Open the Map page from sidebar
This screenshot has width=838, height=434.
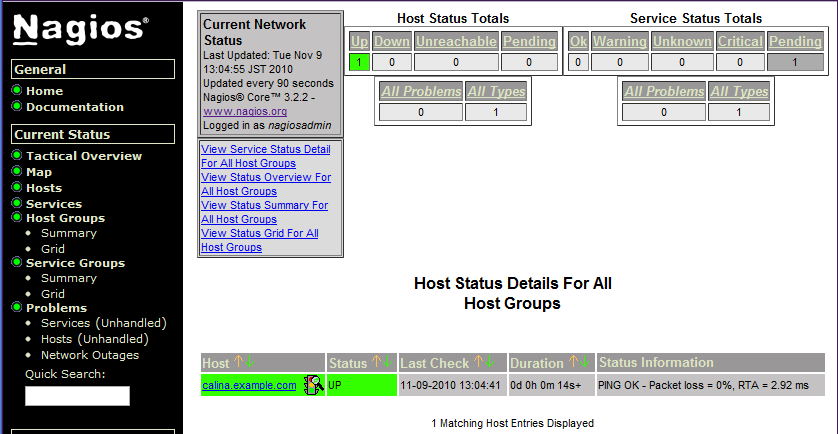pyautogui.click(x=39, y=172)
